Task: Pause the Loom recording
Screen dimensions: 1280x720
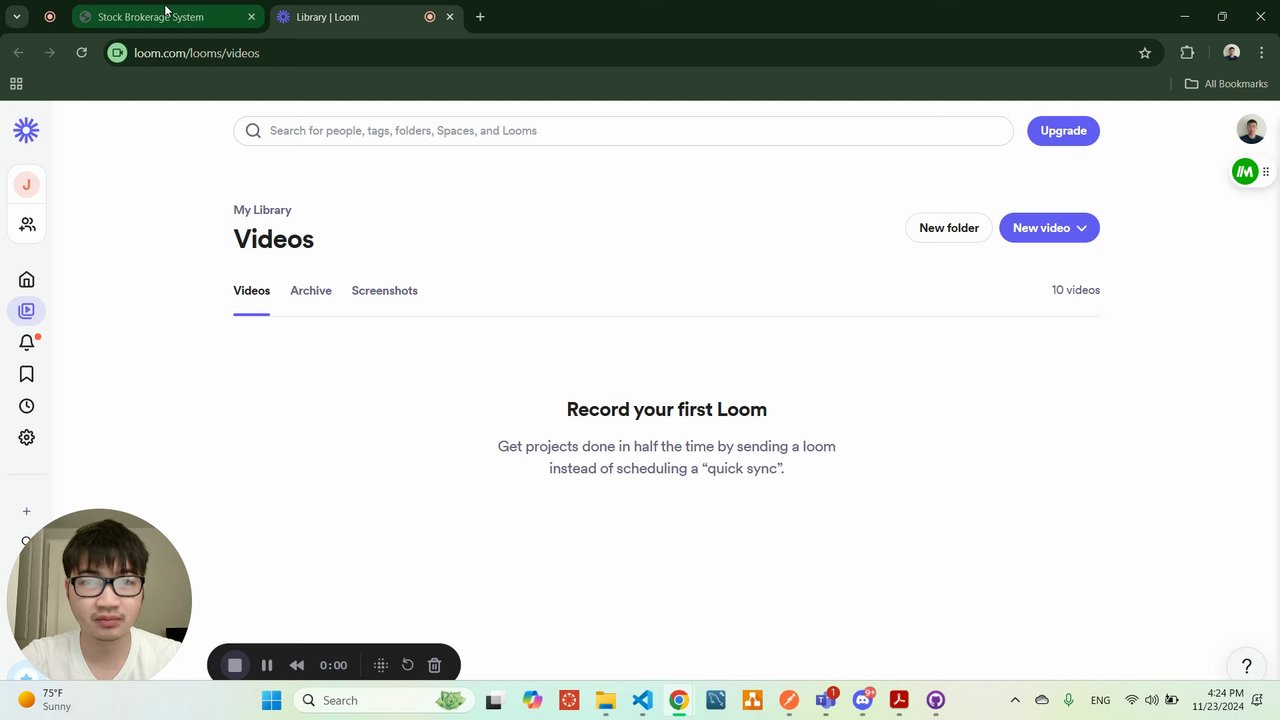Action: [x=267, y=665]
